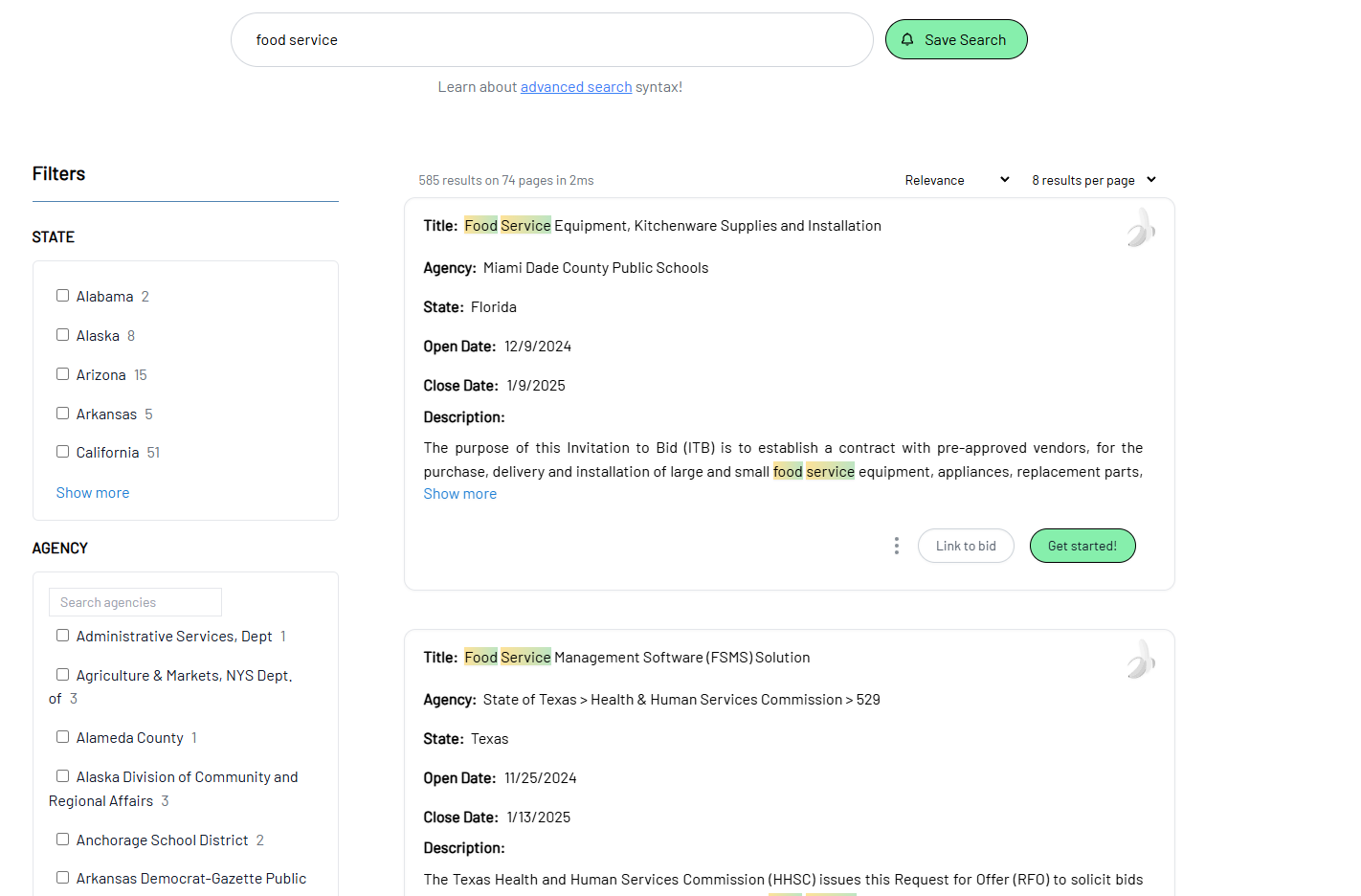This screenshot has width=1361, height=896.
Task: Click the Open Date 11/25/2024 value
Action: 541,778
